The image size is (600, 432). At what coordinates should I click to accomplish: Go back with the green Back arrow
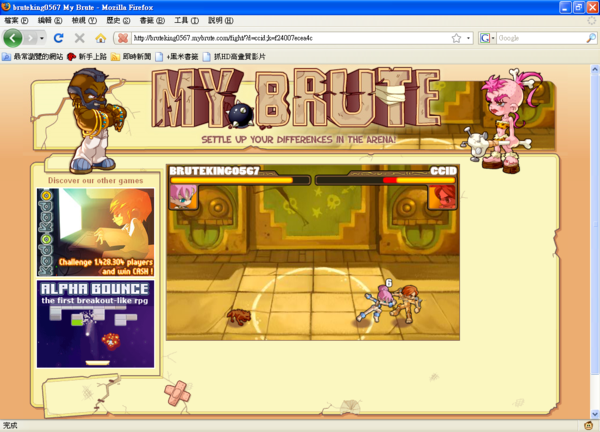click(13, 38)
